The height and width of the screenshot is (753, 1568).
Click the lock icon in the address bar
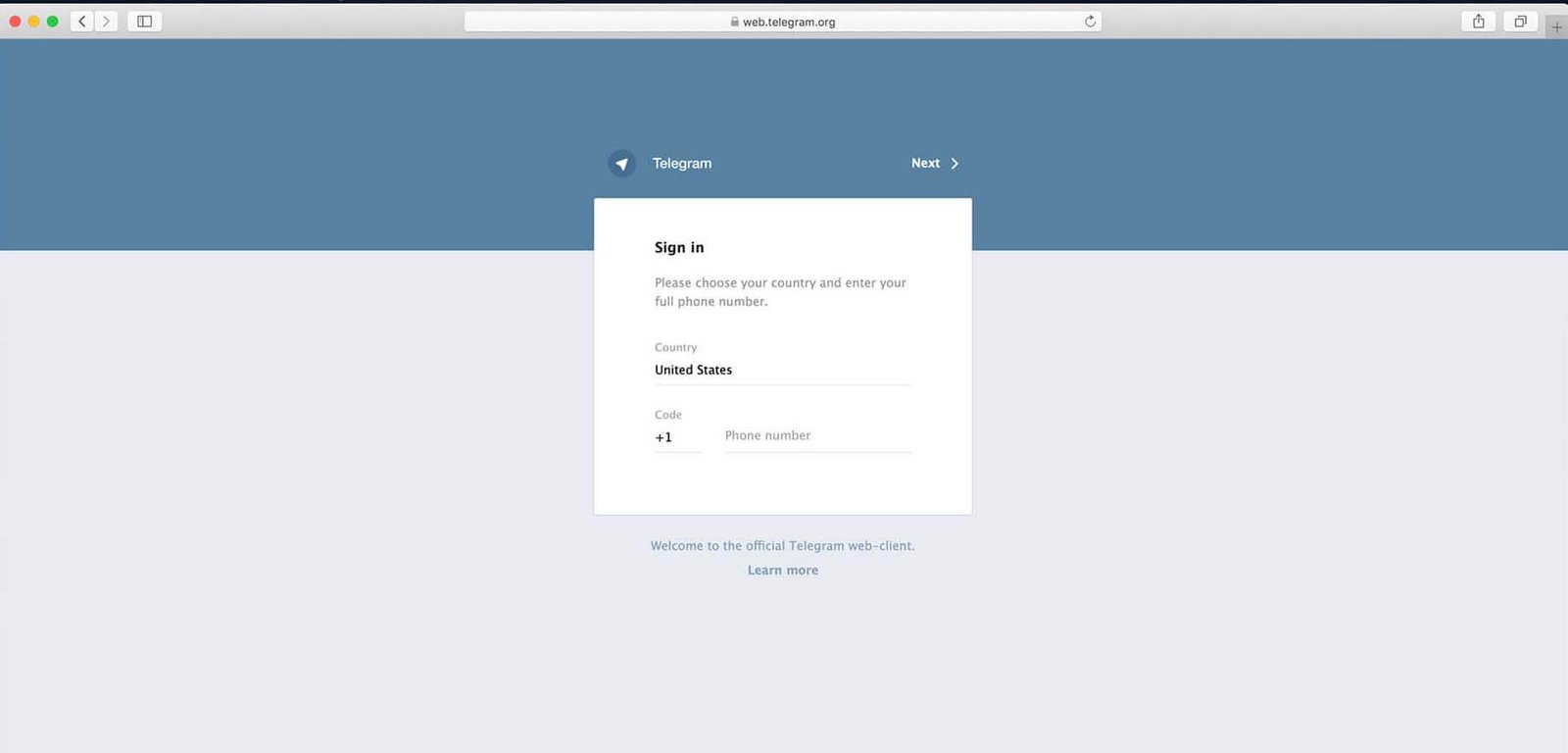tap(735, 22)
